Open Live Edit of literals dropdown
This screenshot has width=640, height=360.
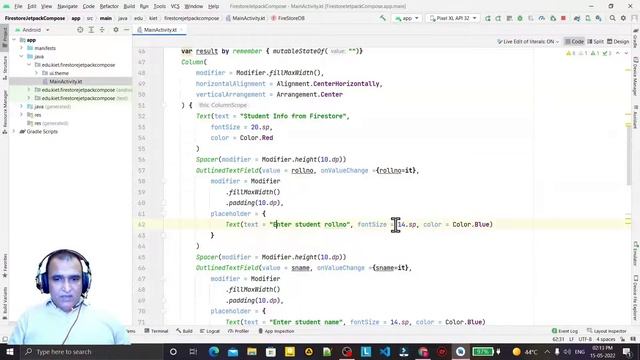(x=528, y=42)
